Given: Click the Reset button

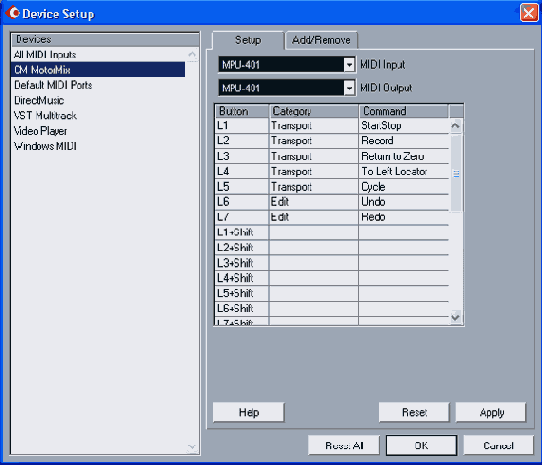Looking at the screenshot, I should click(x=414, y=412).
